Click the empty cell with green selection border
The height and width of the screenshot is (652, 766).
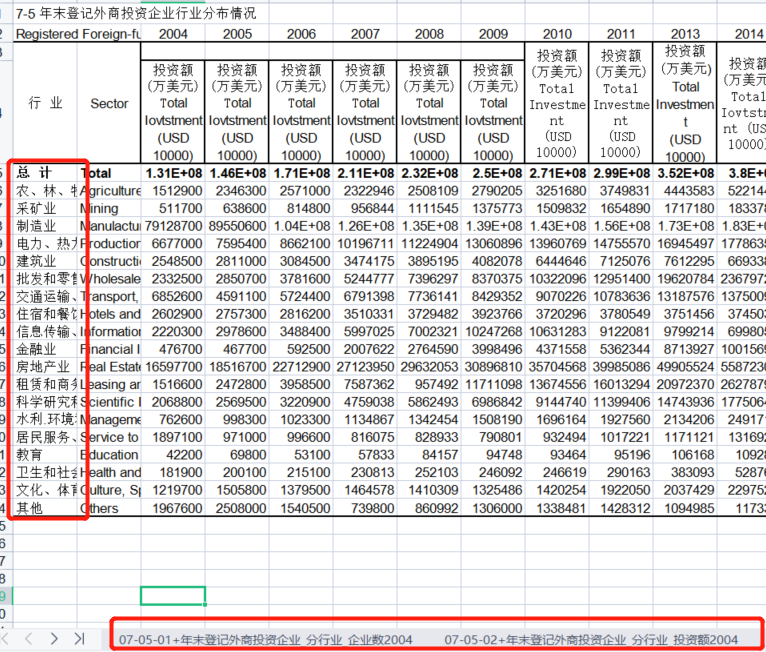173,596
